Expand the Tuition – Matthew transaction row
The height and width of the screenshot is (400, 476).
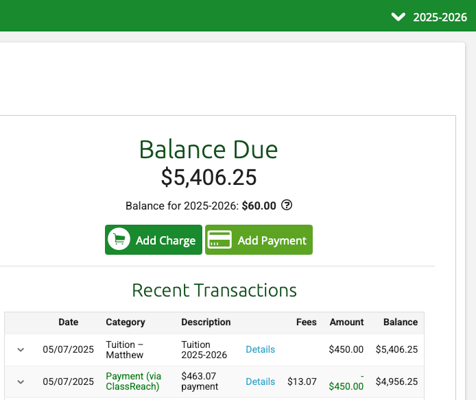click(21, 350)
